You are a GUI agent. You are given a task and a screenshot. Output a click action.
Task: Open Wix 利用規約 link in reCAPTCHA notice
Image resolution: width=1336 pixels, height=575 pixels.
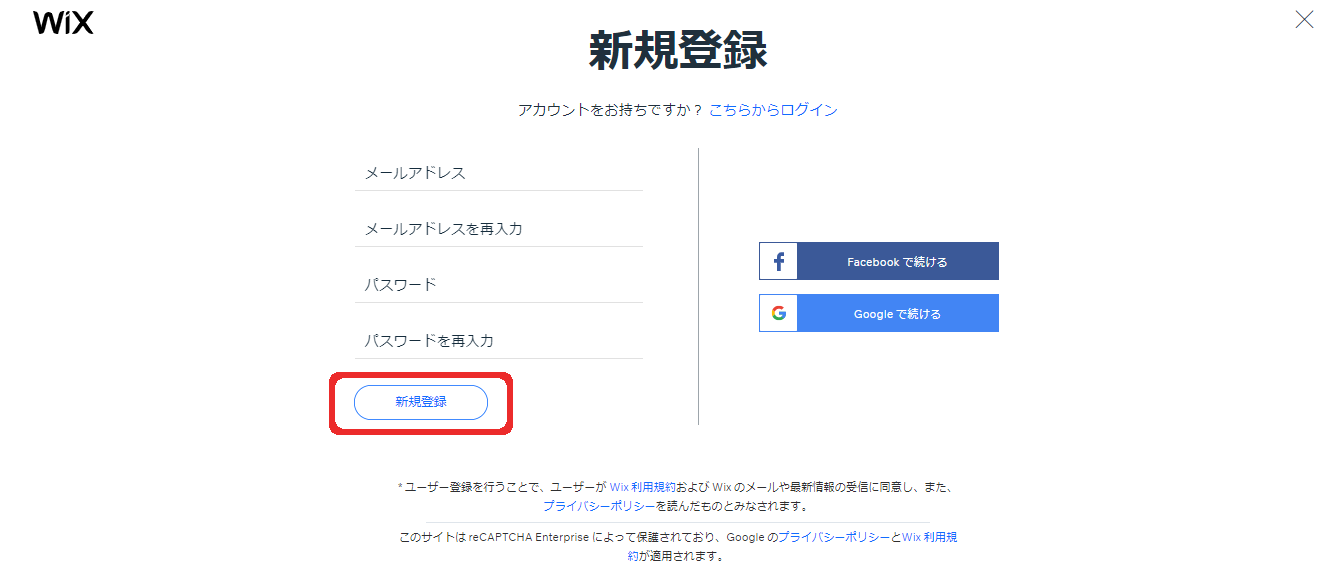tap(929, 537)
